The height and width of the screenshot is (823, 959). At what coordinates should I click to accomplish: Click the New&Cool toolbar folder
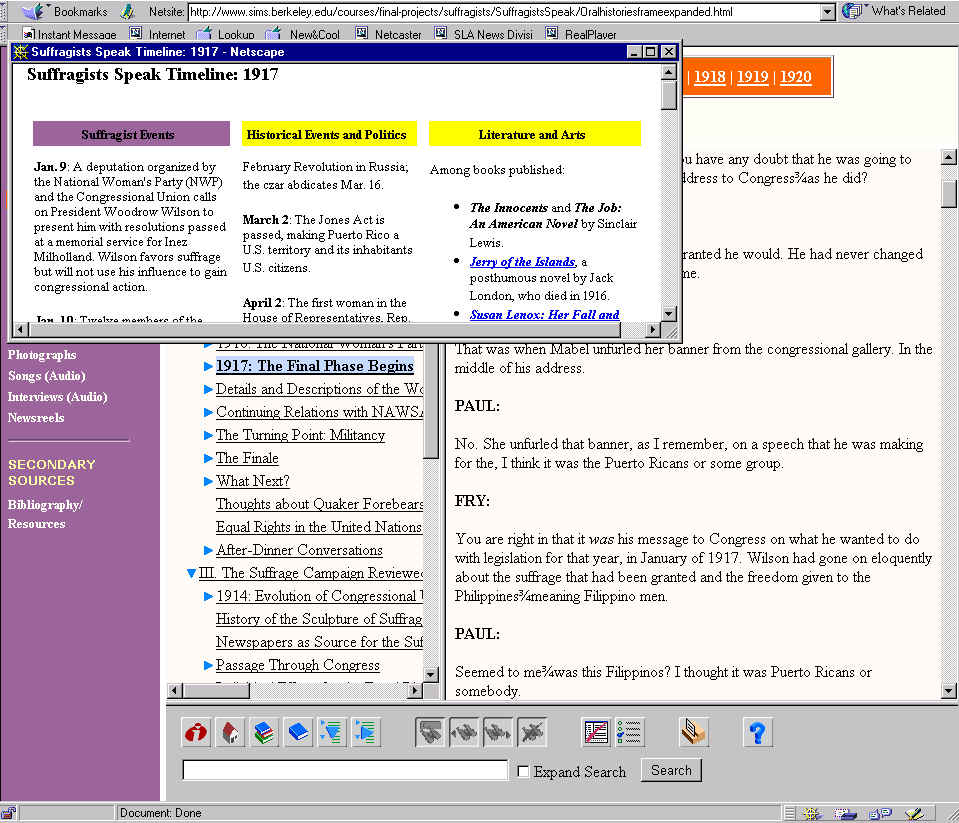[x=303, y=34]
